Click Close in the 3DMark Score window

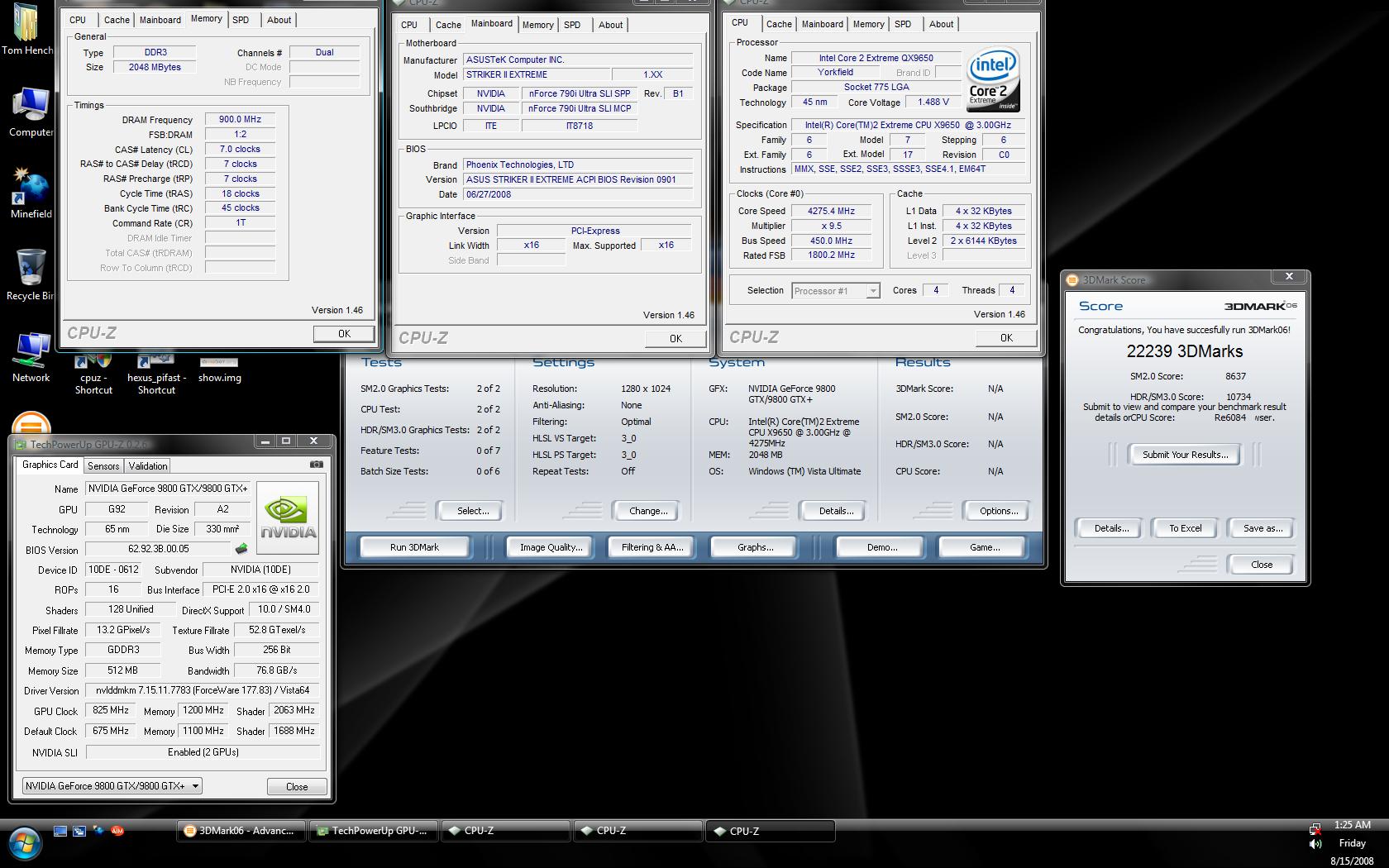click(x=1262, y=565)
